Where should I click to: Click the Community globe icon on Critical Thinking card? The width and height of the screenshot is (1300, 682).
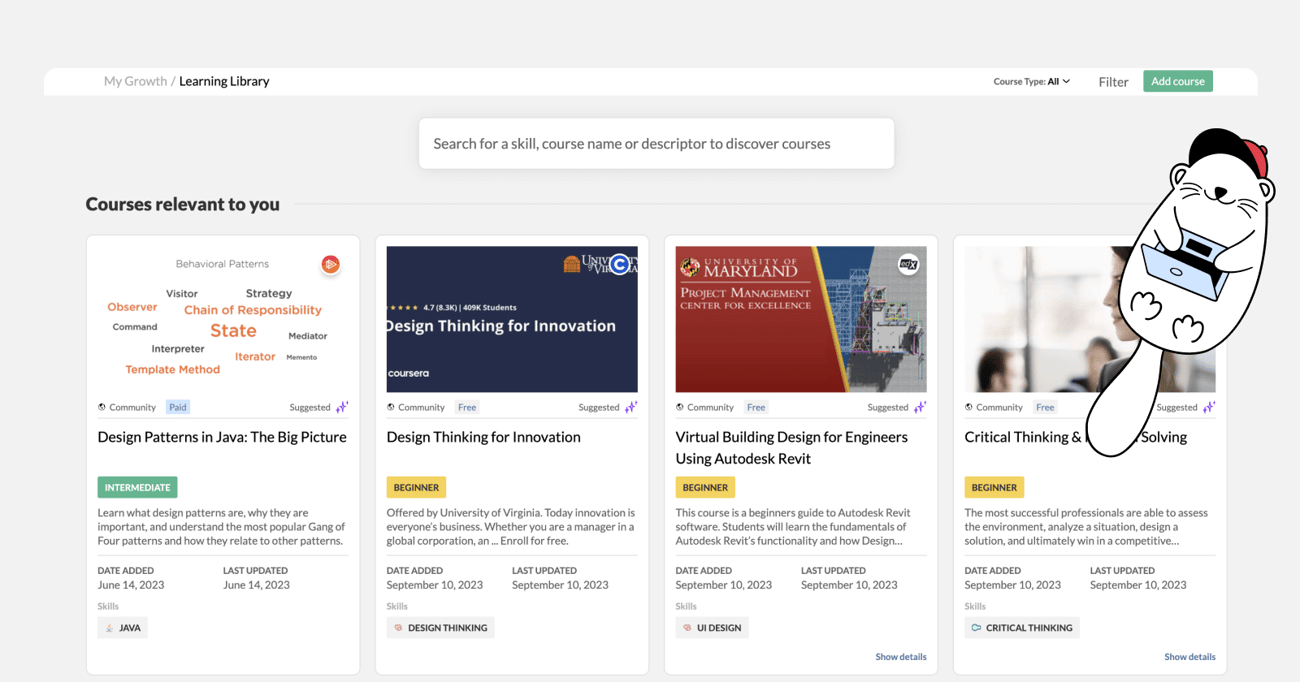pos(969,407)
